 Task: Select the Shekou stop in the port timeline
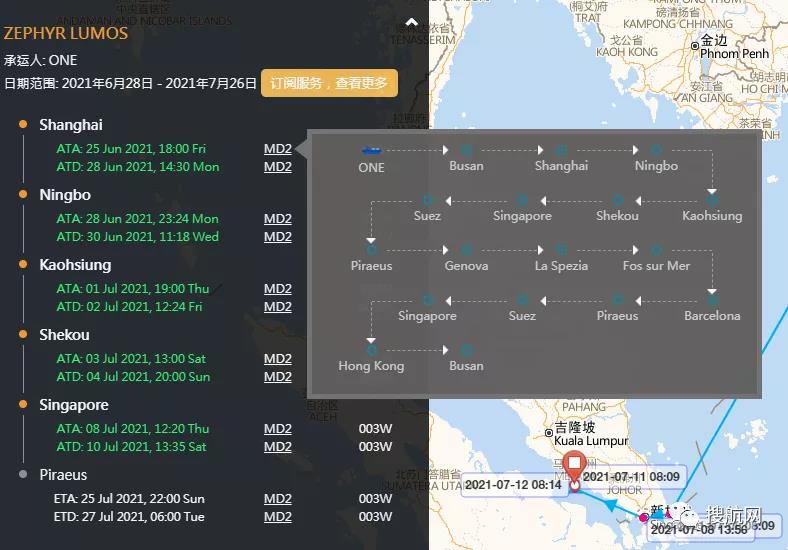[x=64, y=335]
